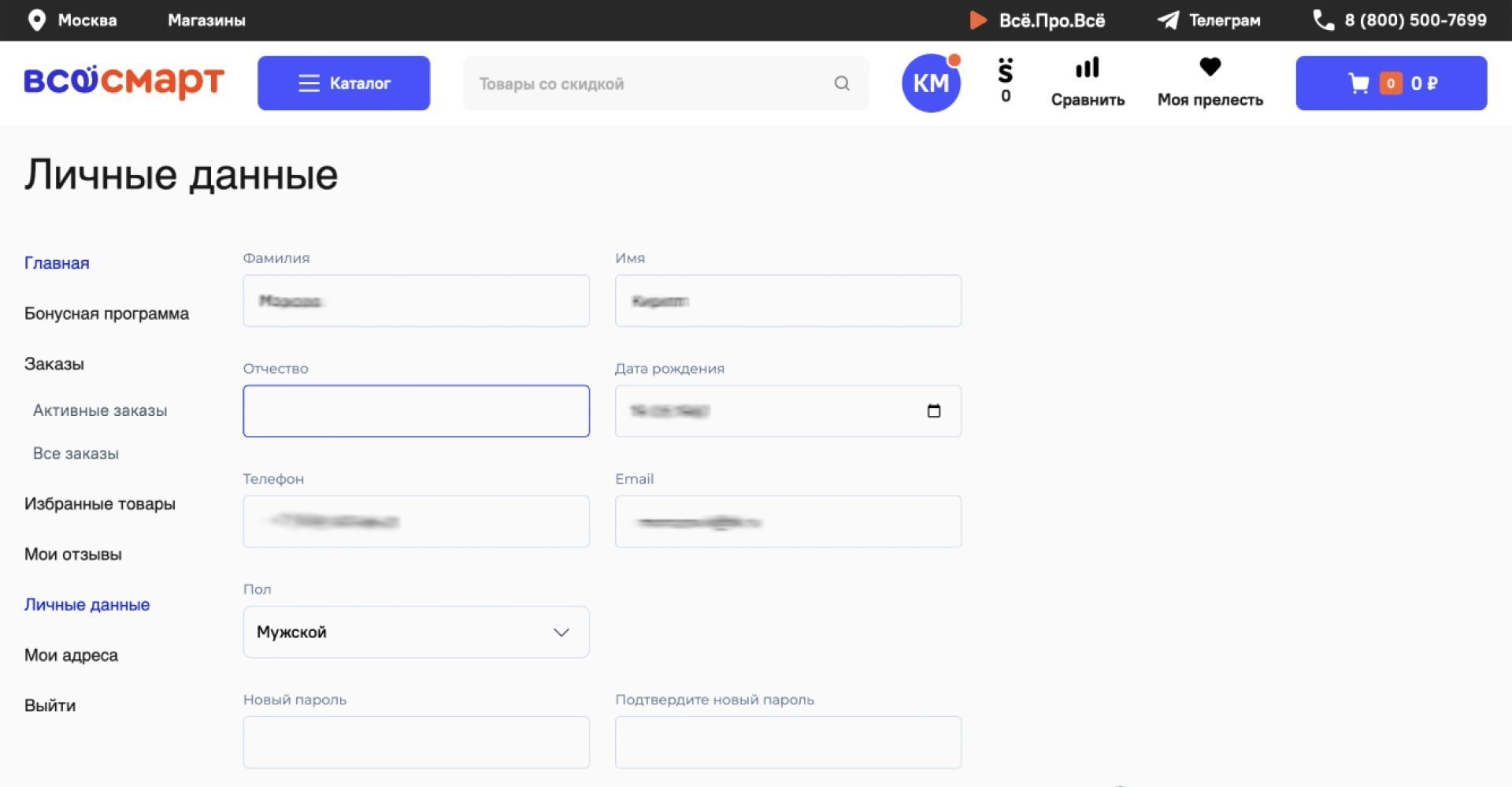1512x787 pixels.
Task: Open the shopping cart button
Action: [1391, 84]
